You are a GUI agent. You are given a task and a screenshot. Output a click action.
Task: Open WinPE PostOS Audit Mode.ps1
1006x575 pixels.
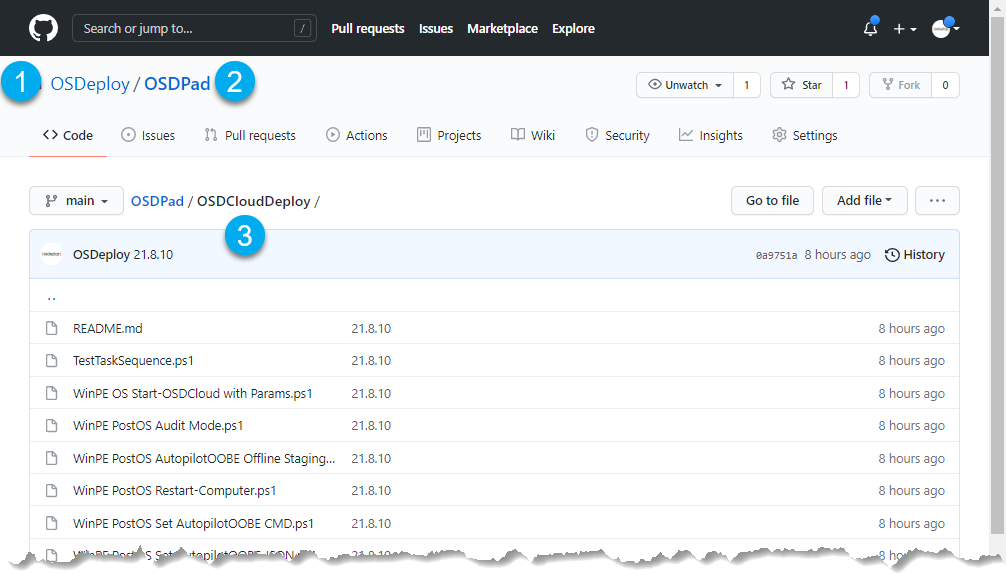(158, 425)
